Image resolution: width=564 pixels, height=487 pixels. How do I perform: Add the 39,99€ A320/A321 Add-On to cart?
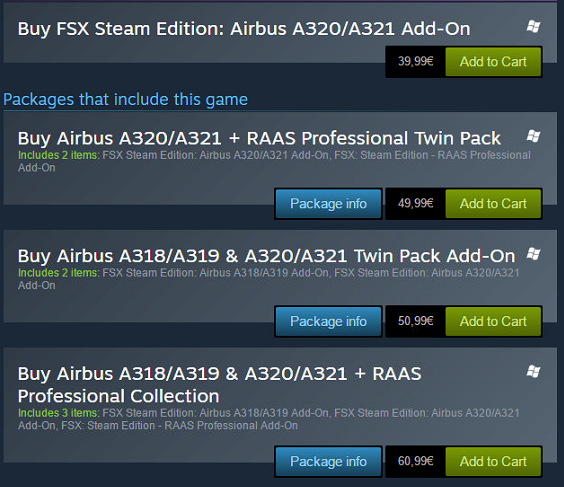493,62
